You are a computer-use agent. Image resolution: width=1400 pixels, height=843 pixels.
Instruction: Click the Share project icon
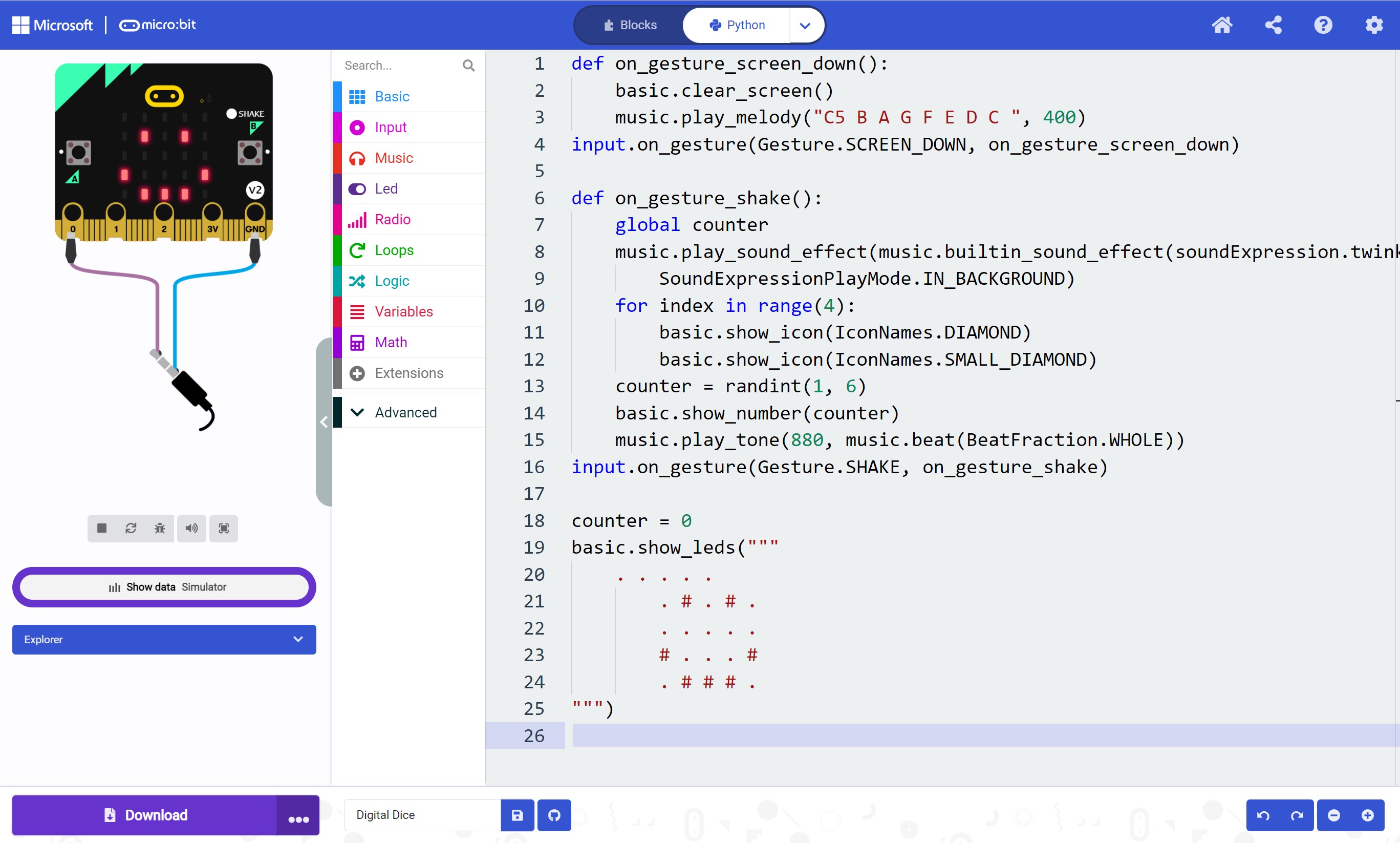pos(1273,25)
